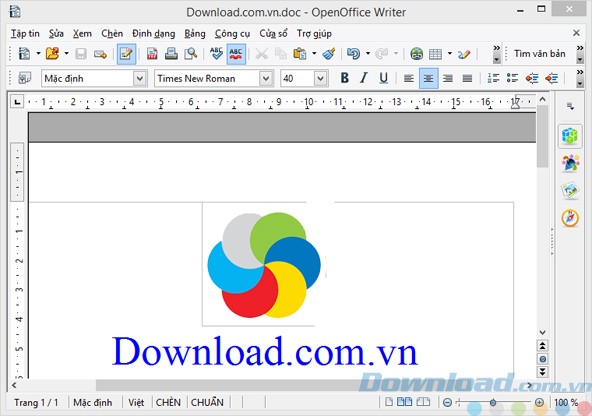This screenshot has width=592, height=416.
Task: Open file with the folder icon
Action: coord(52,54)
